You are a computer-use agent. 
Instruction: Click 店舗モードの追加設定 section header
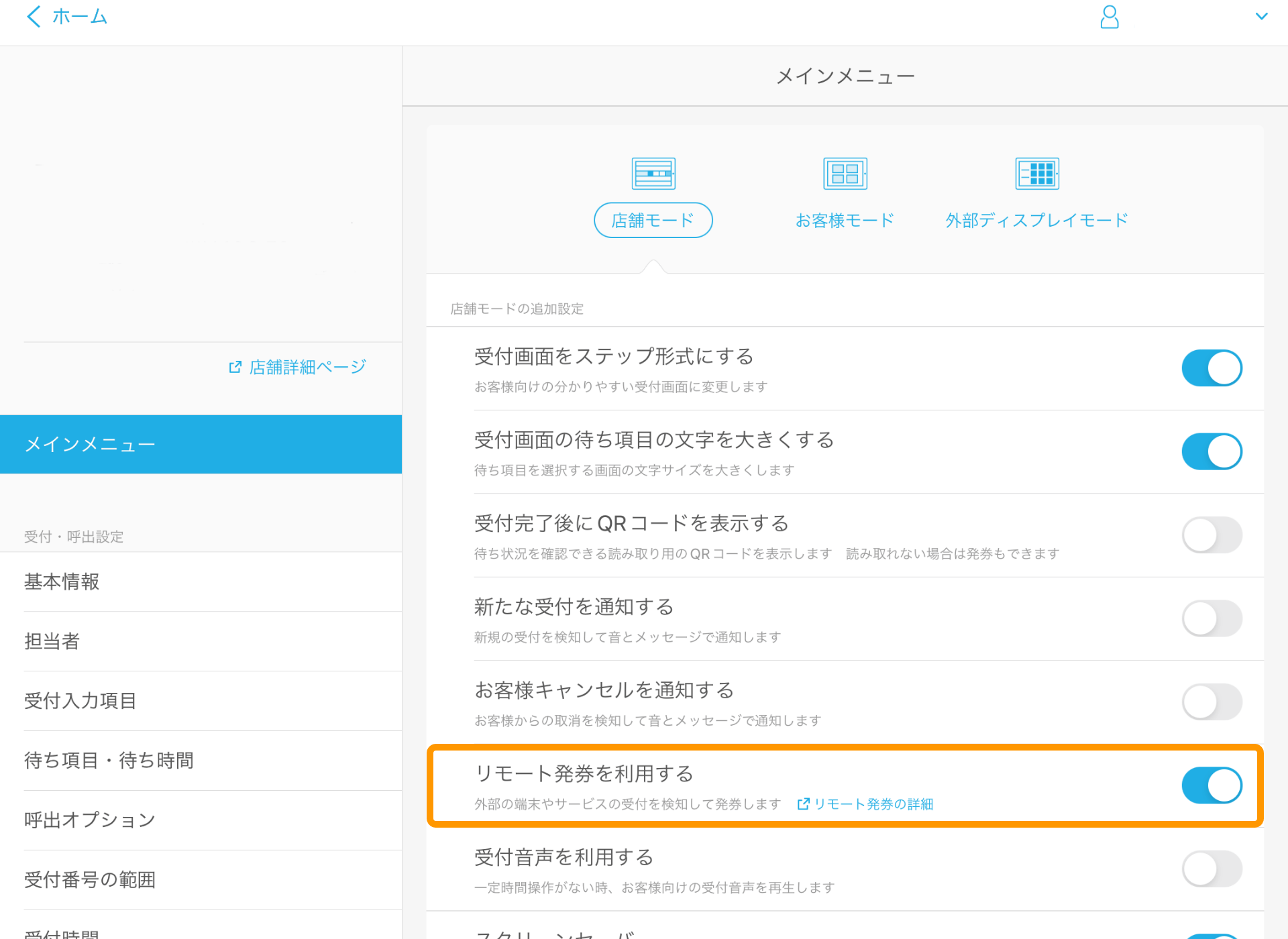pos(517,309)
